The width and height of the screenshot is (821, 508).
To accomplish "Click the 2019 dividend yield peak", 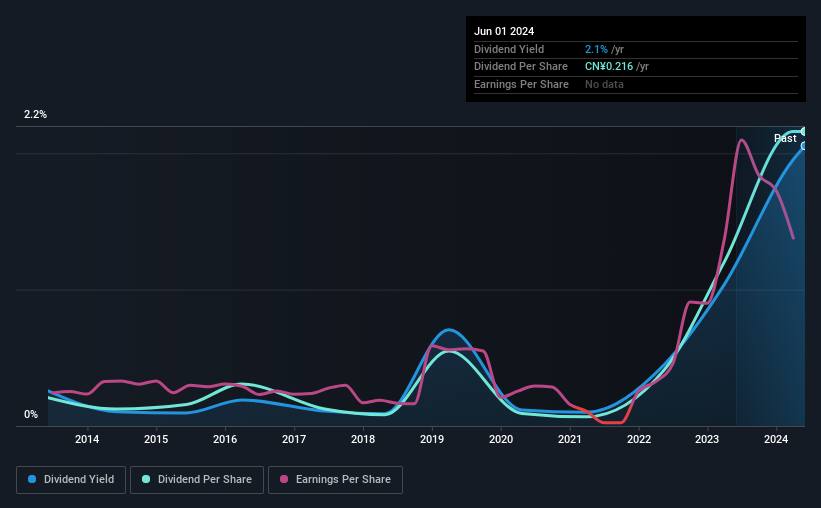I will [x=449, y=329].
